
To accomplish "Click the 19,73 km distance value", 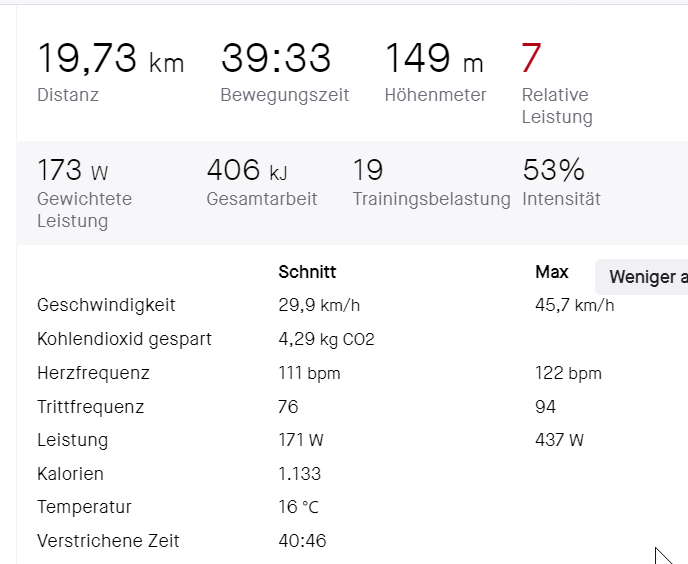I will [x=110, y=59].
